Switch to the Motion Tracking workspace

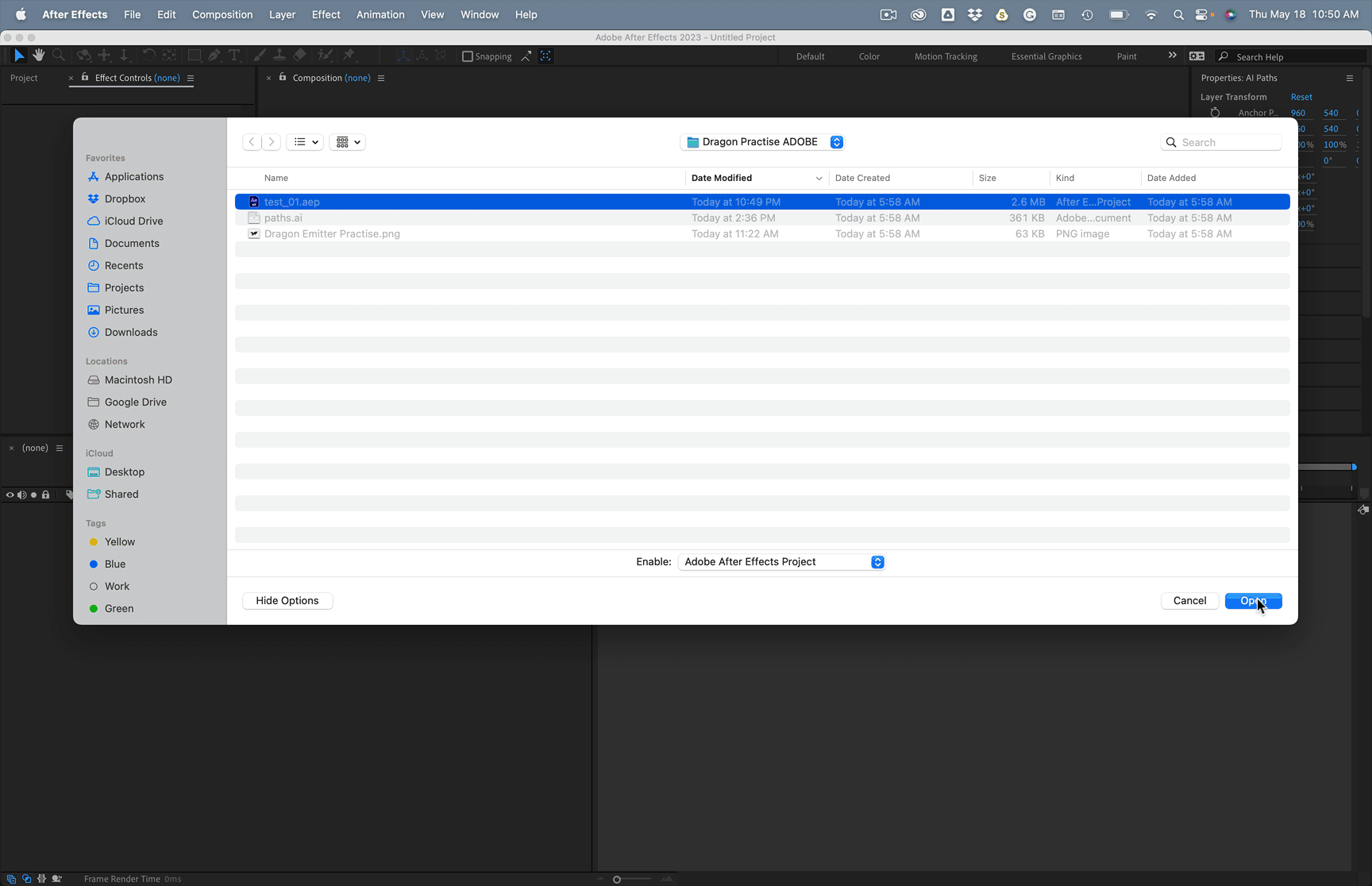(x=946, y=56)
